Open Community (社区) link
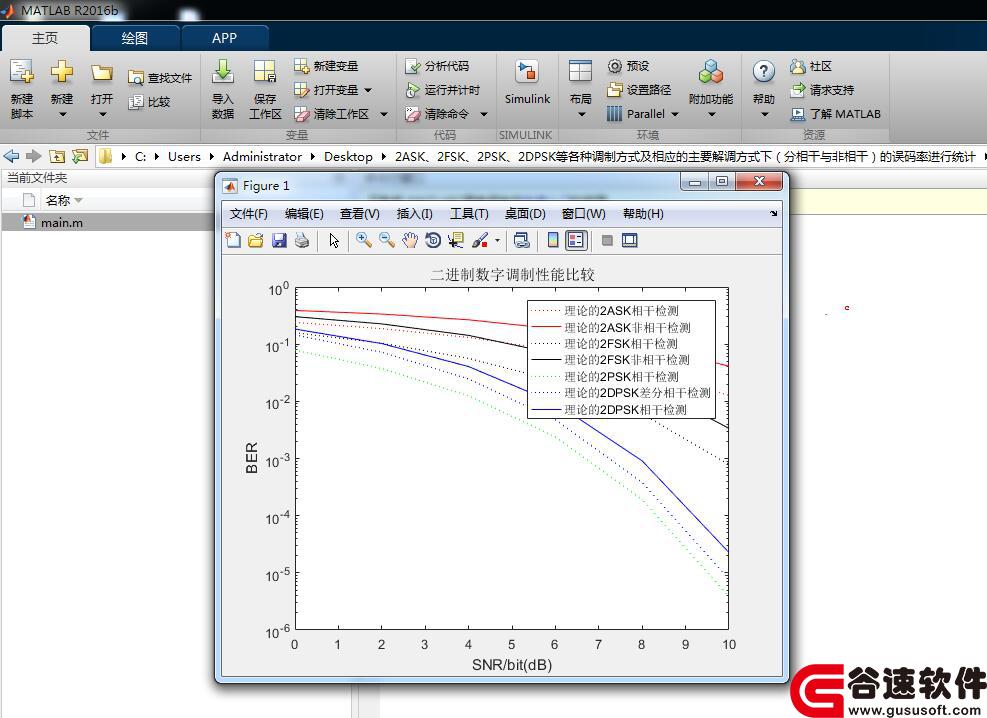 pyautogui.click(x=811, y=66)
